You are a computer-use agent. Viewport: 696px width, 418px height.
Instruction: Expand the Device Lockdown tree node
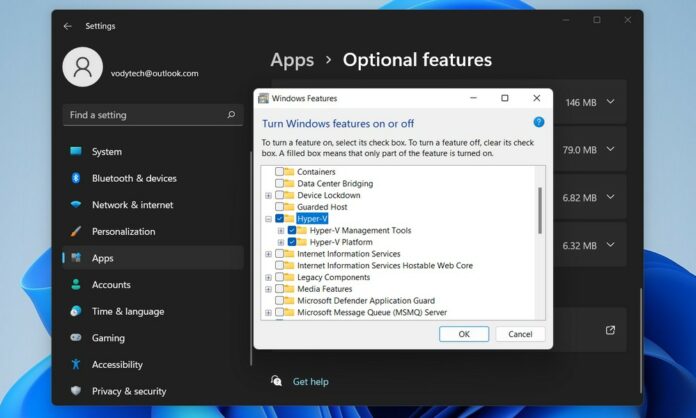pyautogui.click(x=268, y=195)
